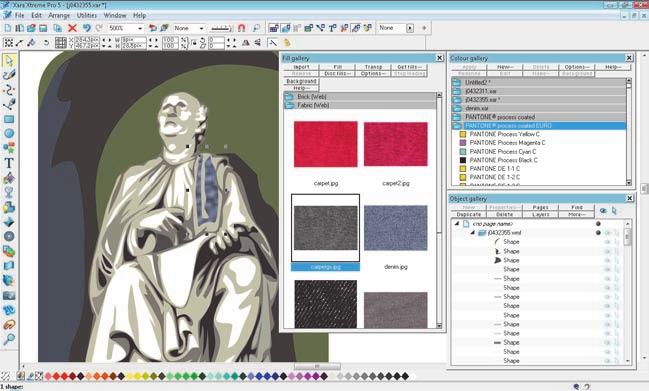This screenshot has width=649, height=391.
Task: Click Duplicate button in Object gallery
Action: (x=469, y=214)
